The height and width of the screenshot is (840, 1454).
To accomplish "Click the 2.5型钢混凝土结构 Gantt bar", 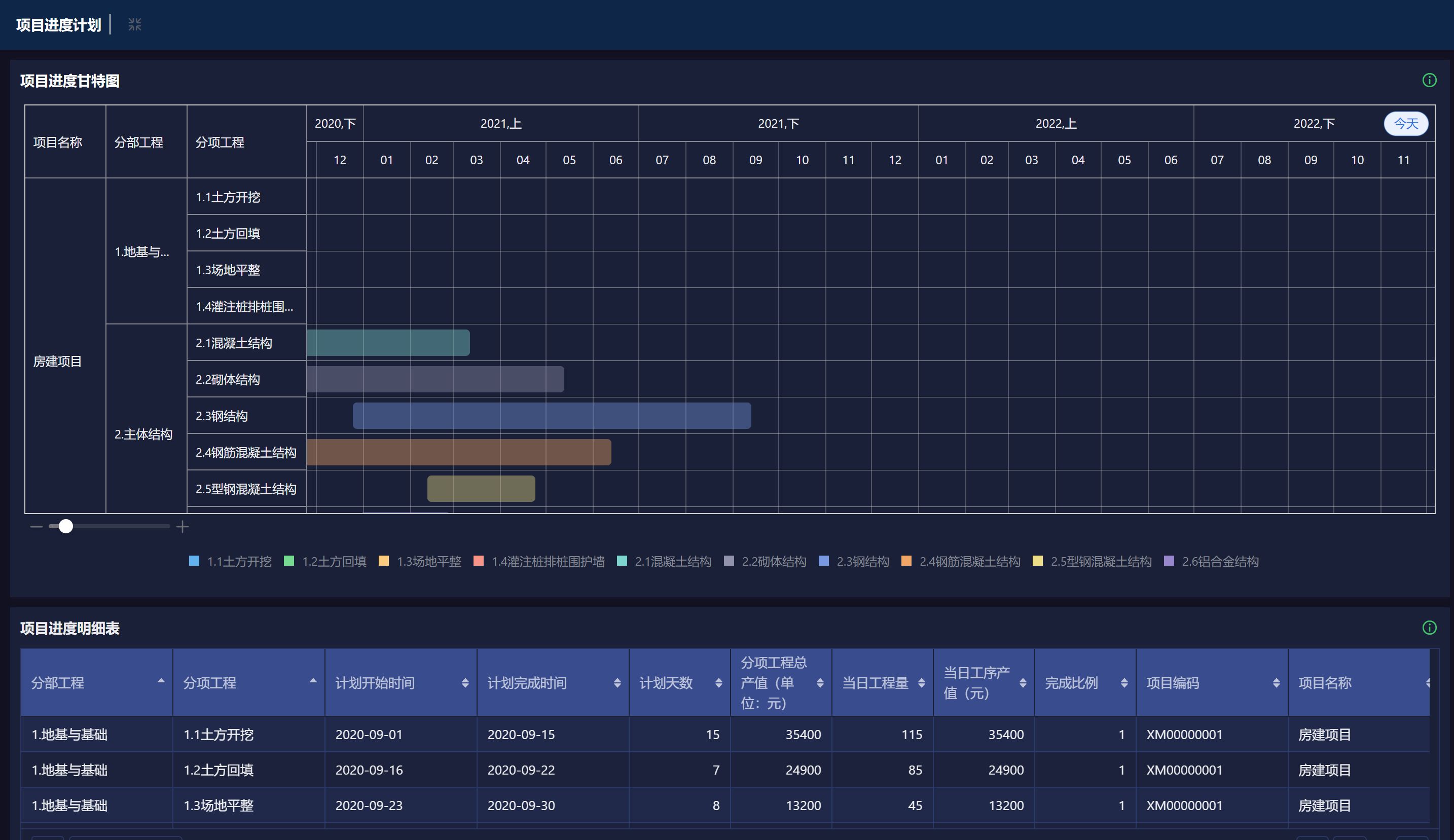I will (481, 489).
